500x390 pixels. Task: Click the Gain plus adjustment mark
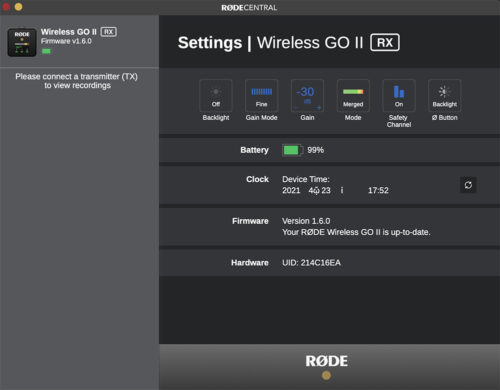pyautogui.click(x=319, y=108)
